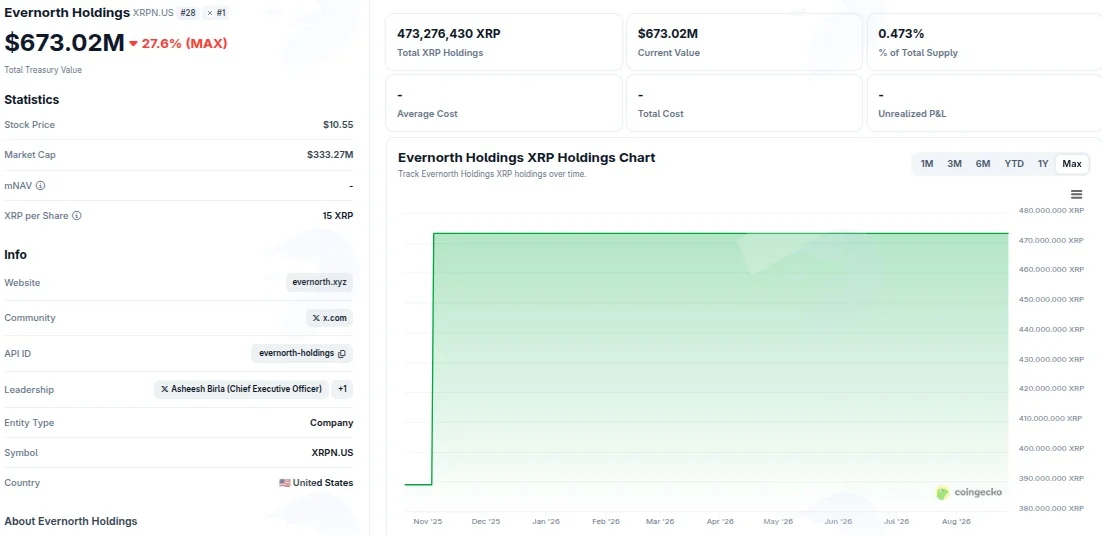Viewport: 1102px width, 535px height.
Task: Click the #28 rank badge
Action: click(188, 13)
